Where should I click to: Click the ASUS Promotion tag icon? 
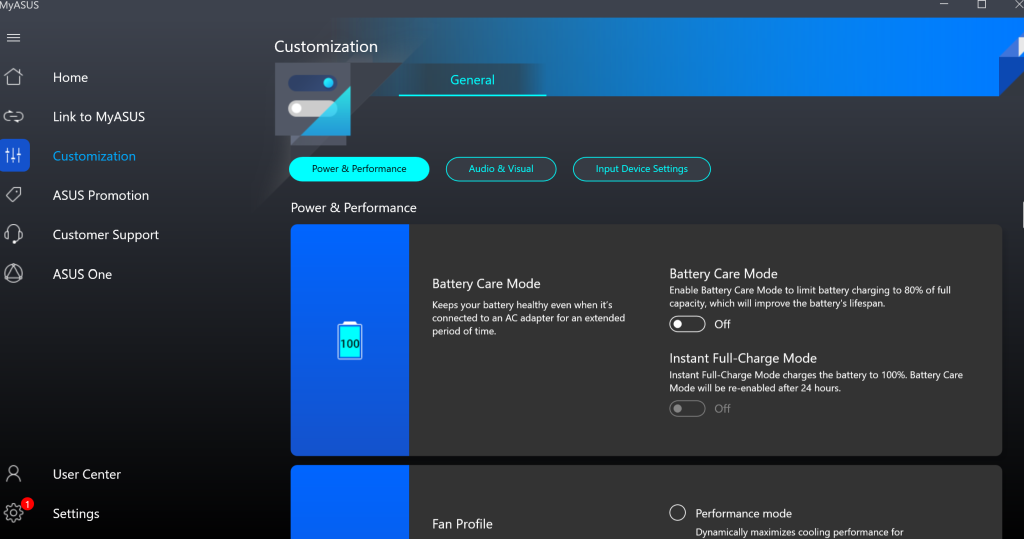point(14,195)
